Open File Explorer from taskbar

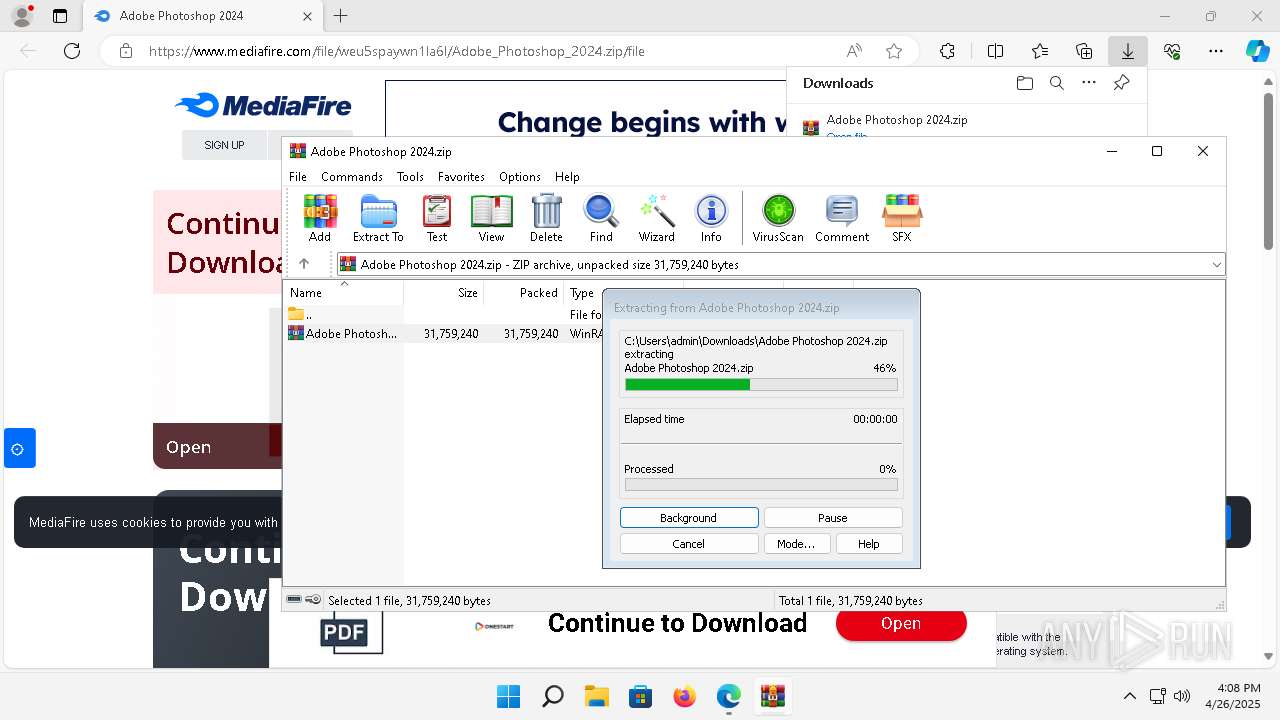(x=597, y=696)
